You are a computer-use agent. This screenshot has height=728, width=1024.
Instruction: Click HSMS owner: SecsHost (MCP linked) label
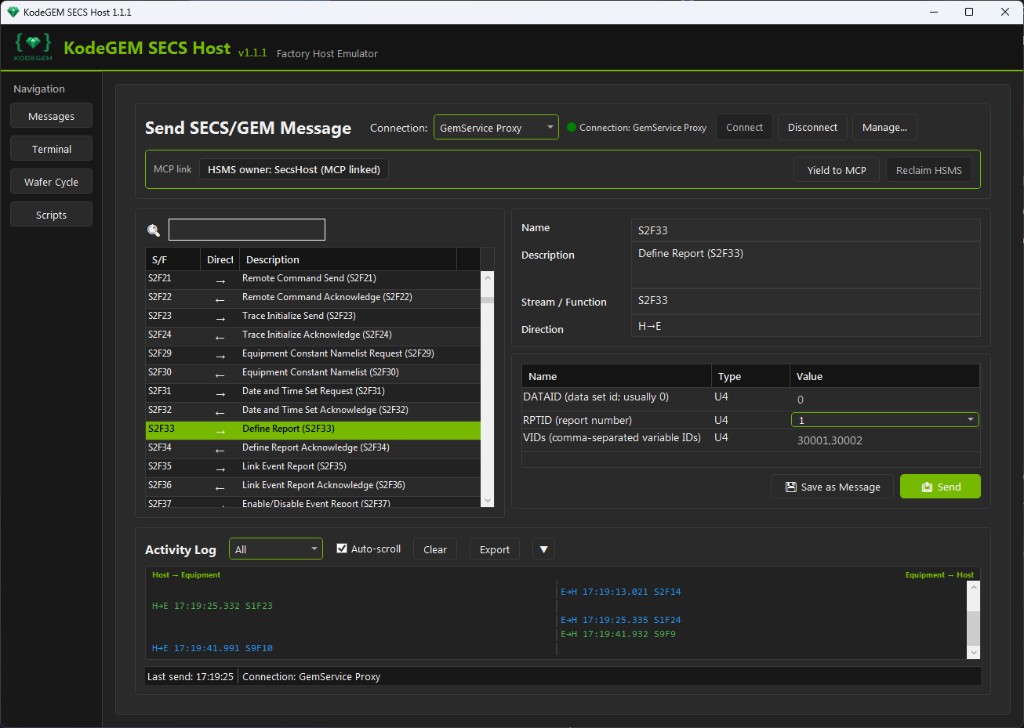294,169
